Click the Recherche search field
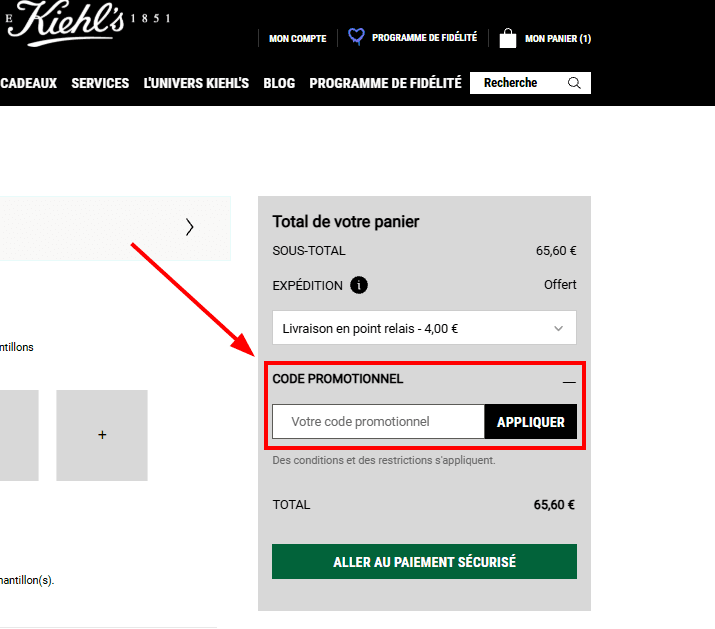Image resolution: width=715 pixels, height=629 pixels. point(518,83)
